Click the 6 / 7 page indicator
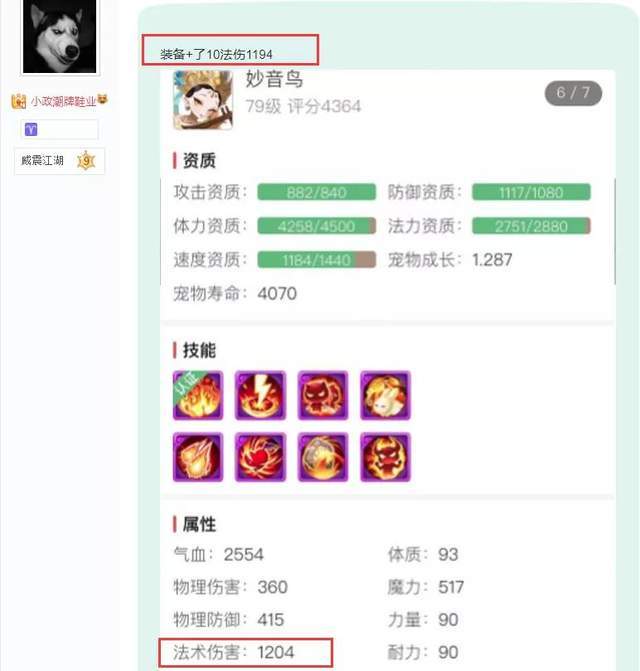Image resolution: width=640 pixels, height=671 pixels. click(x=573, y=93)
